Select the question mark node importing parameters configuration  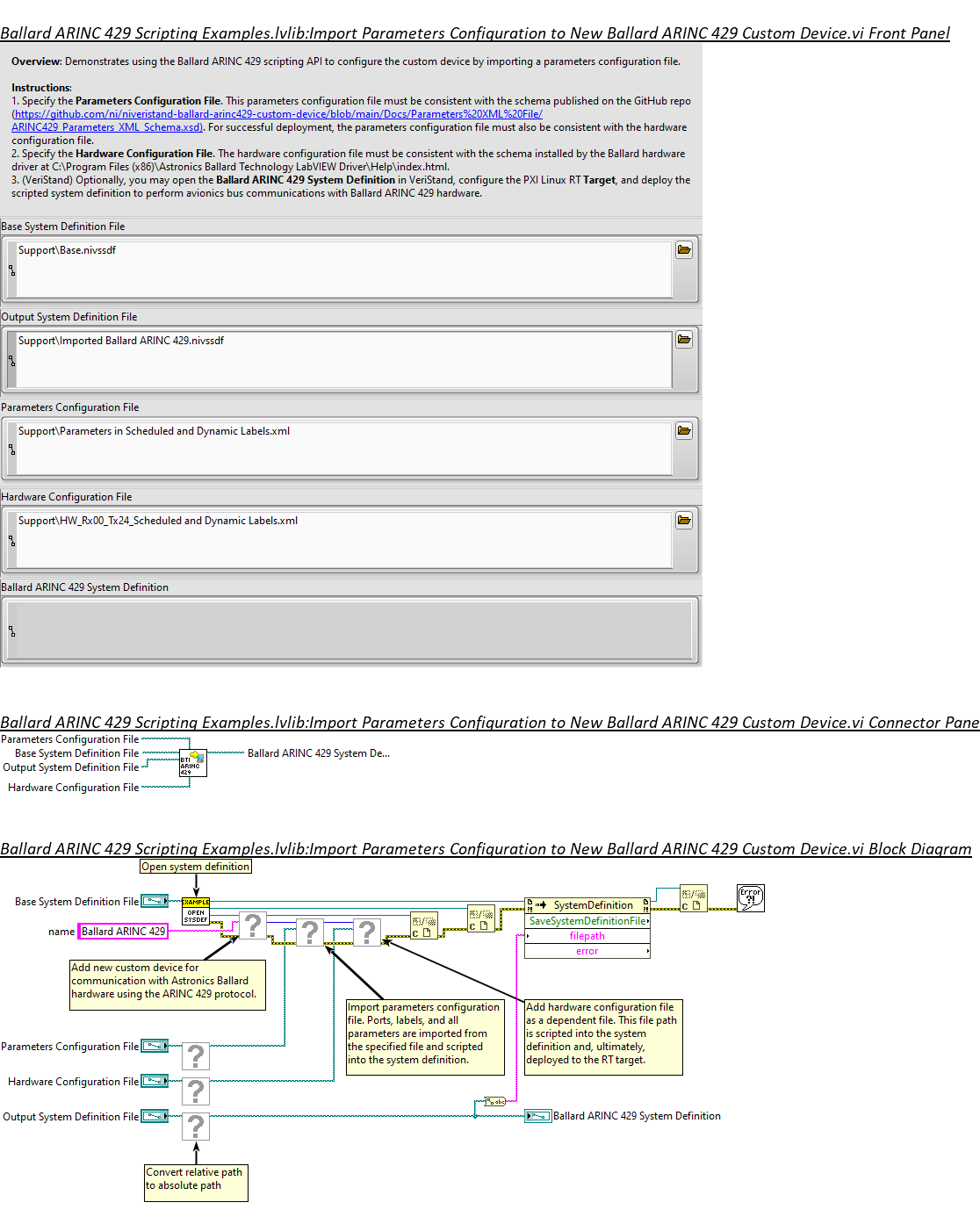[x=310, y=932]
